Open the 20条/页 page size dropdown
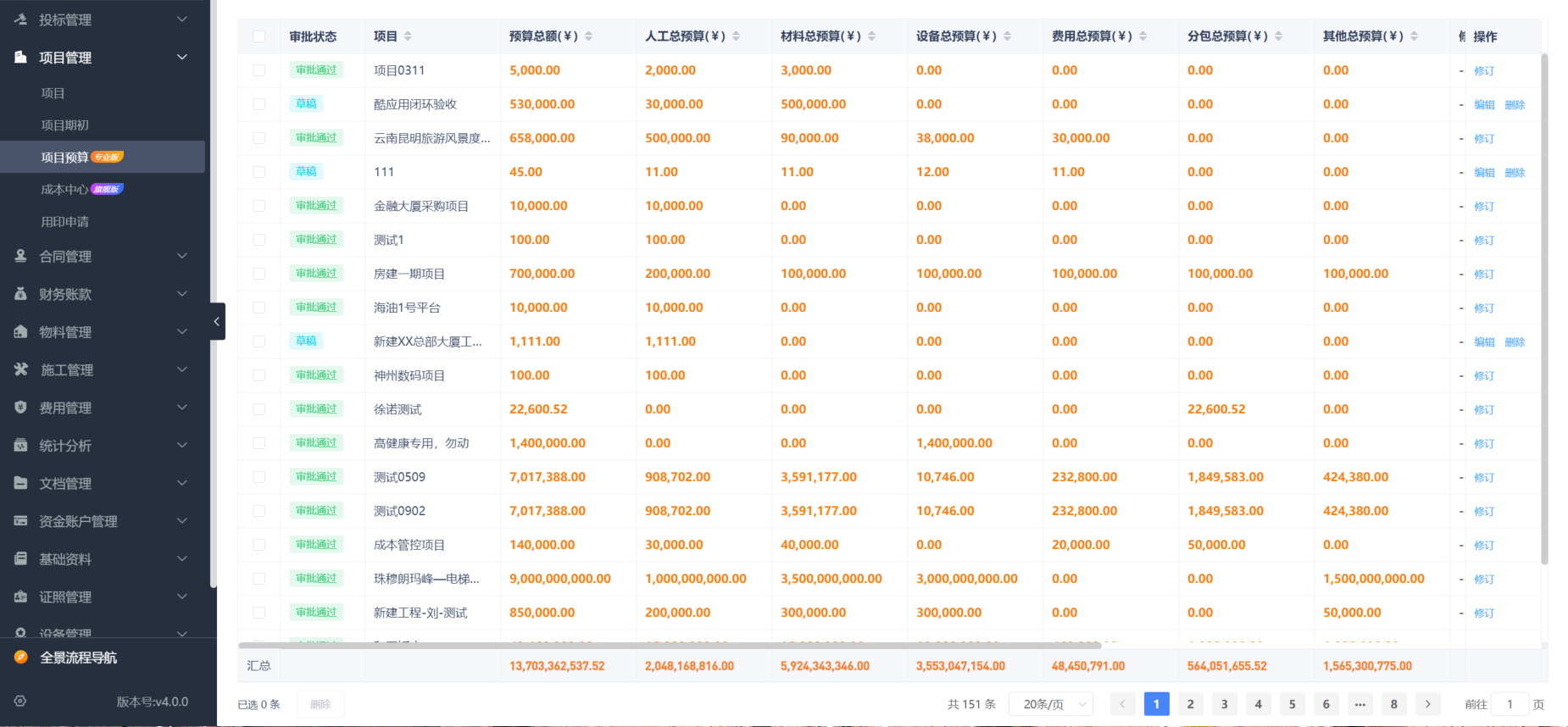1568x727 pixels. pyautogui.click(x=1051, y=704)
